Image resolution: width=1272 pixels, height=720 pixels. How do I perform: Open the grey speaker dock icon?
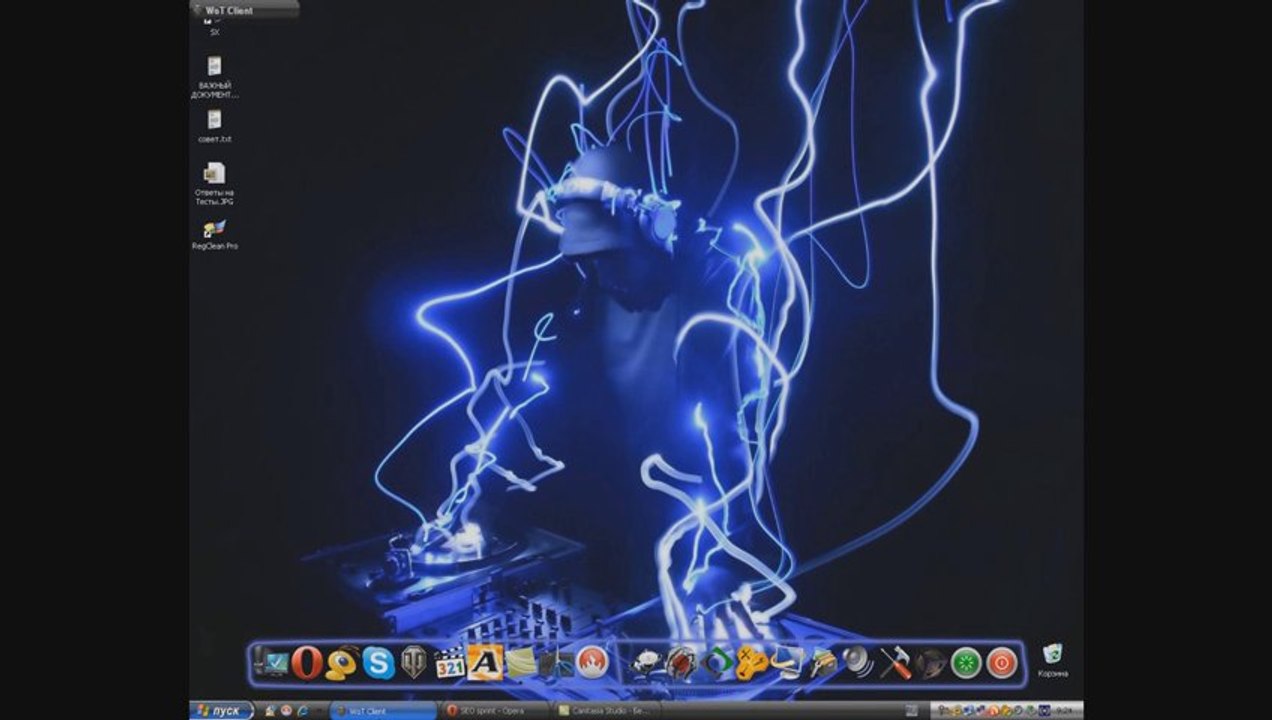(859, 662)
